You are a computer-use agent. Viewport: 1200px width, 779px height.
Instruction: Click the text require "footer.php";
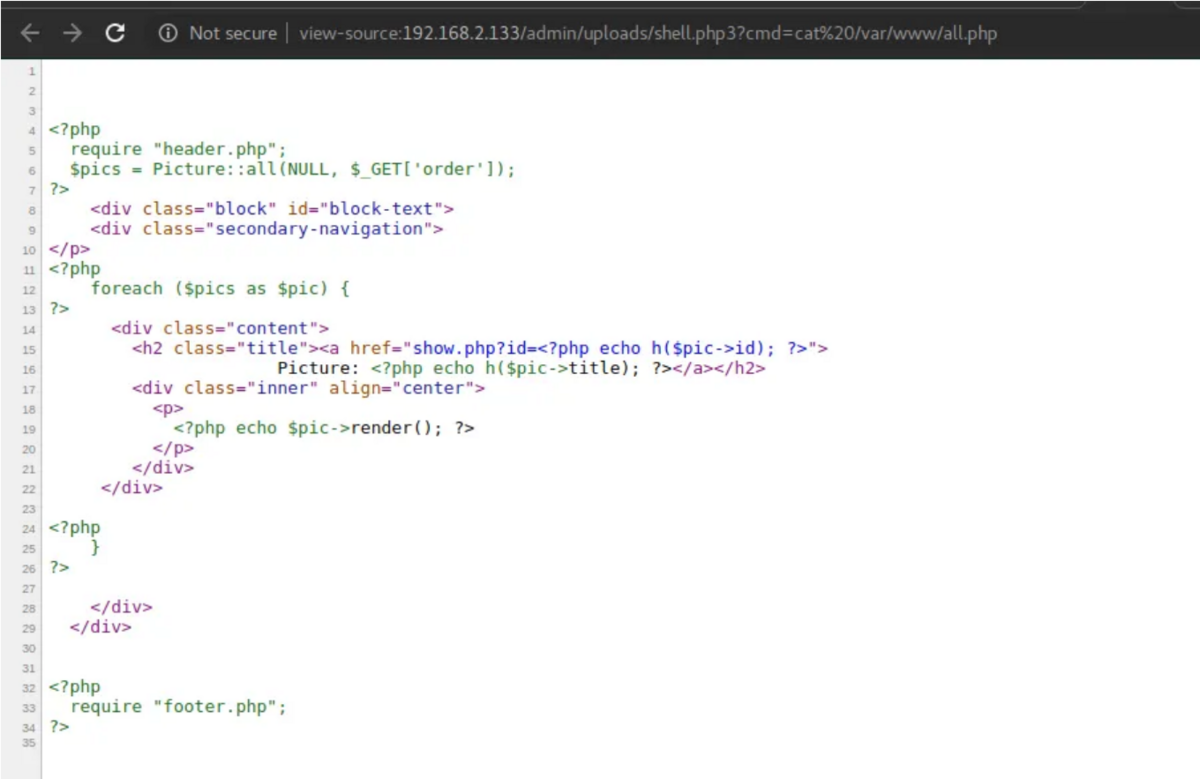178,706
